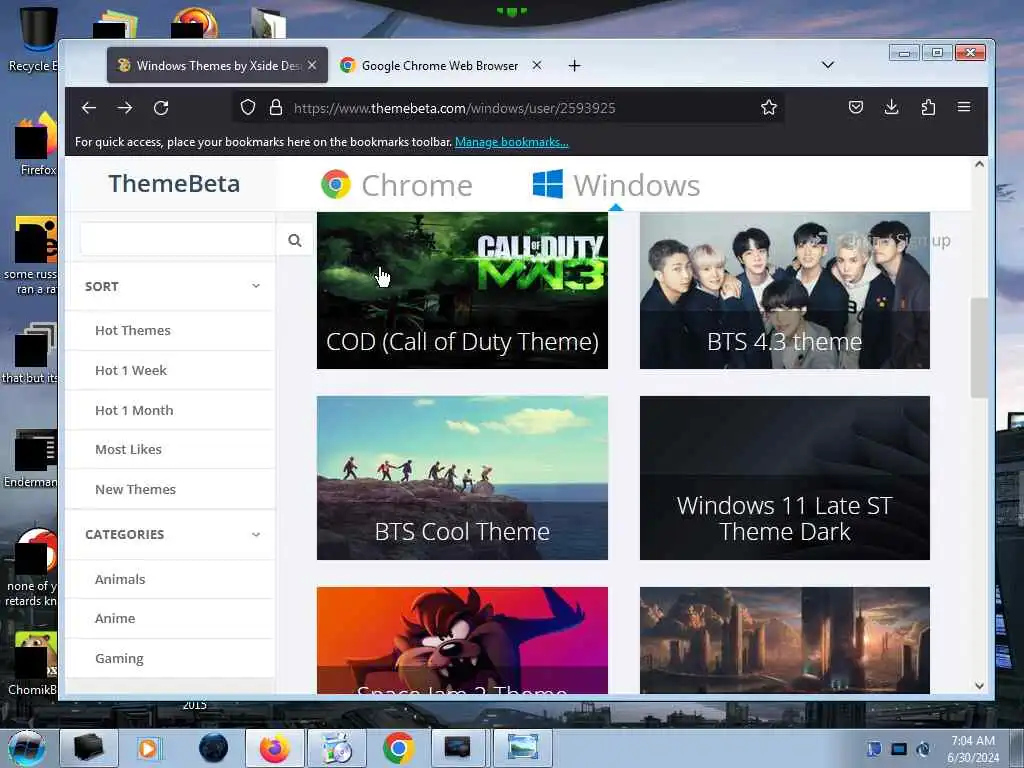The width and height of the screenshot is (1024, 768).
Task: Click the Windows logo in site header
Action: tap(547, 184)
